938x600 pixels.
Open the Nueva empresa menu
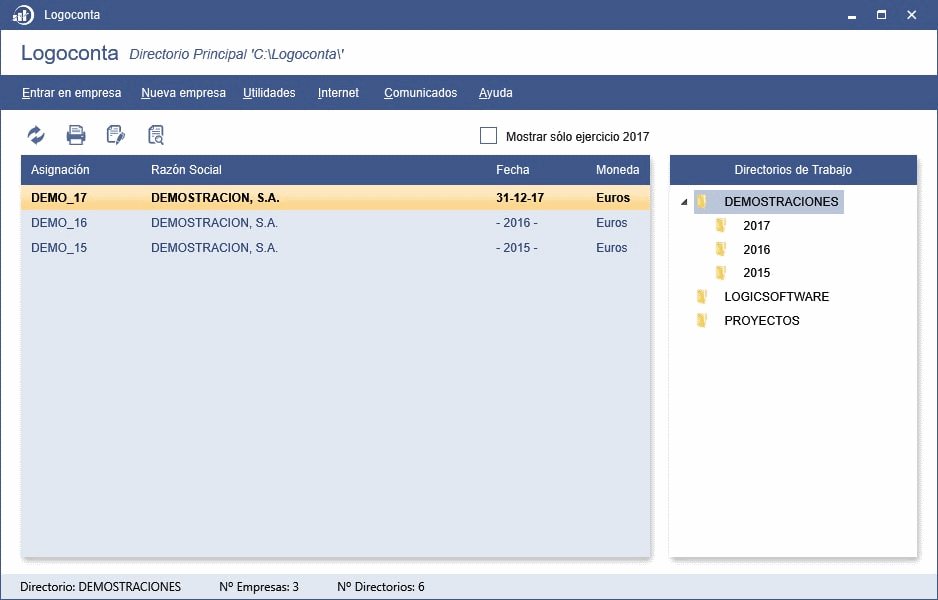coord(183,93)
